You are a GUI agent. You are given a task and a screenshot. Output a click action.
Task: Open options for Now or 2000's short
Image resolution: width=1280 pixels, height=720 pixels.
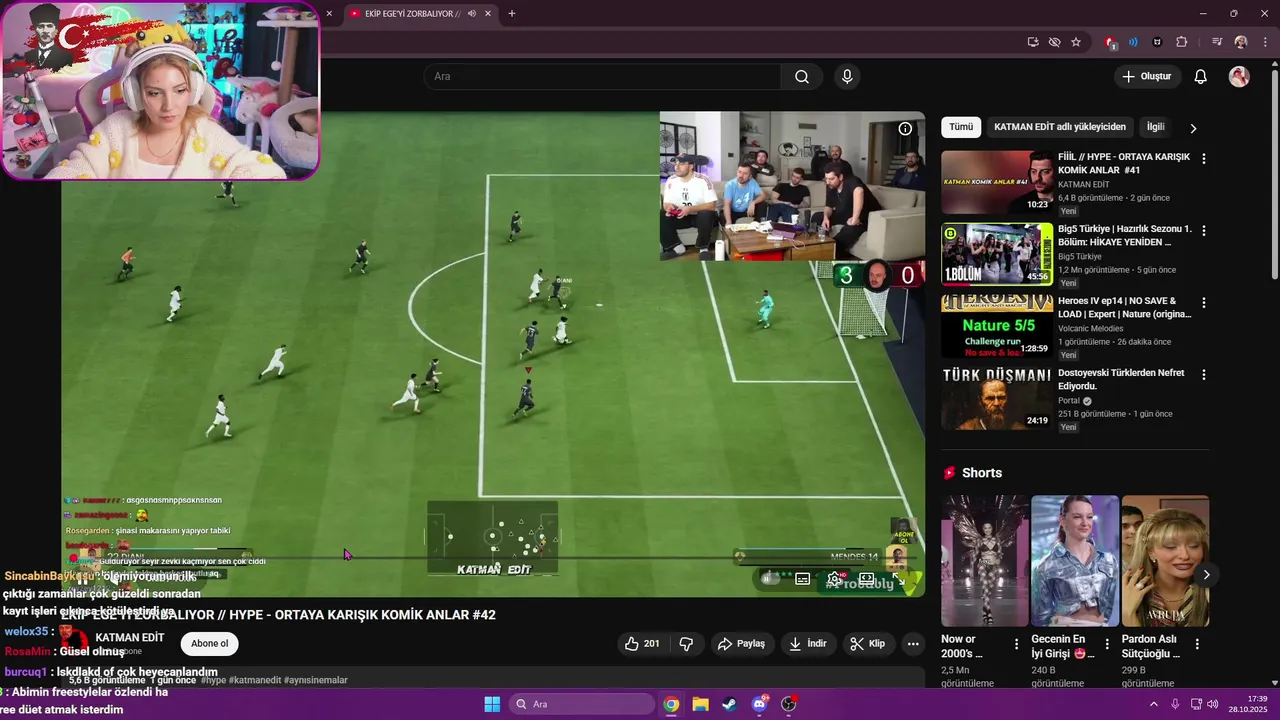tap(1017, 645)
